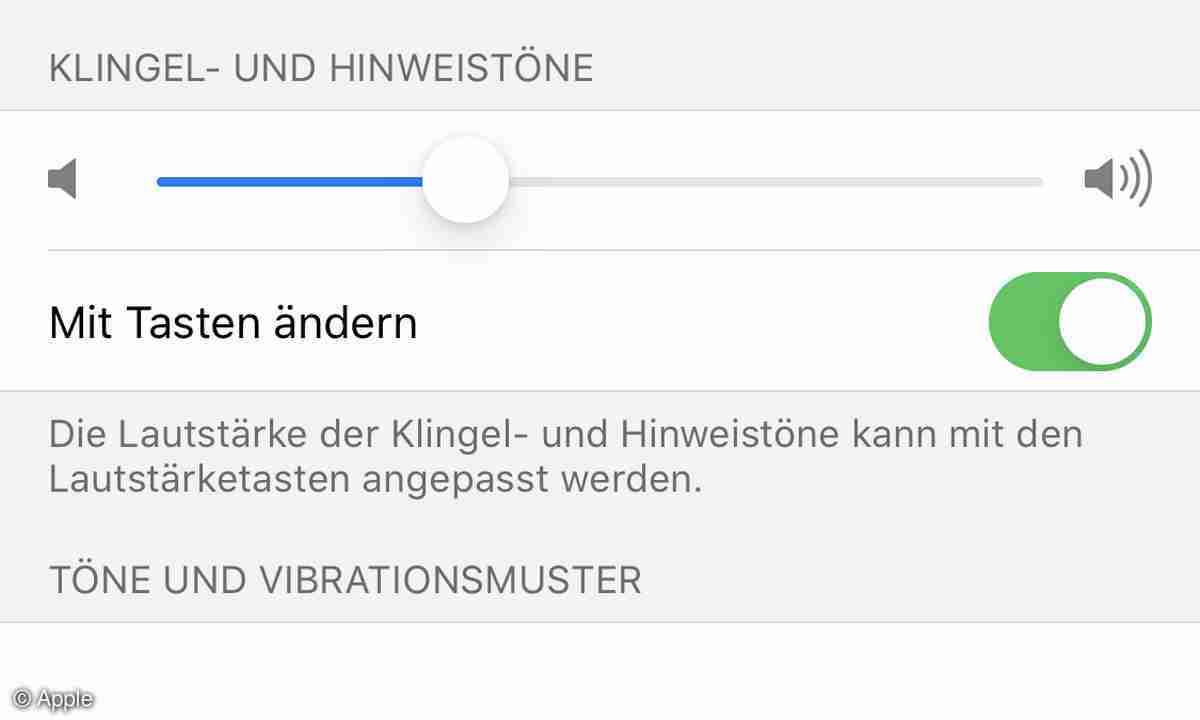
Task: Click the © Apple watermark
Action: point(53,699)
